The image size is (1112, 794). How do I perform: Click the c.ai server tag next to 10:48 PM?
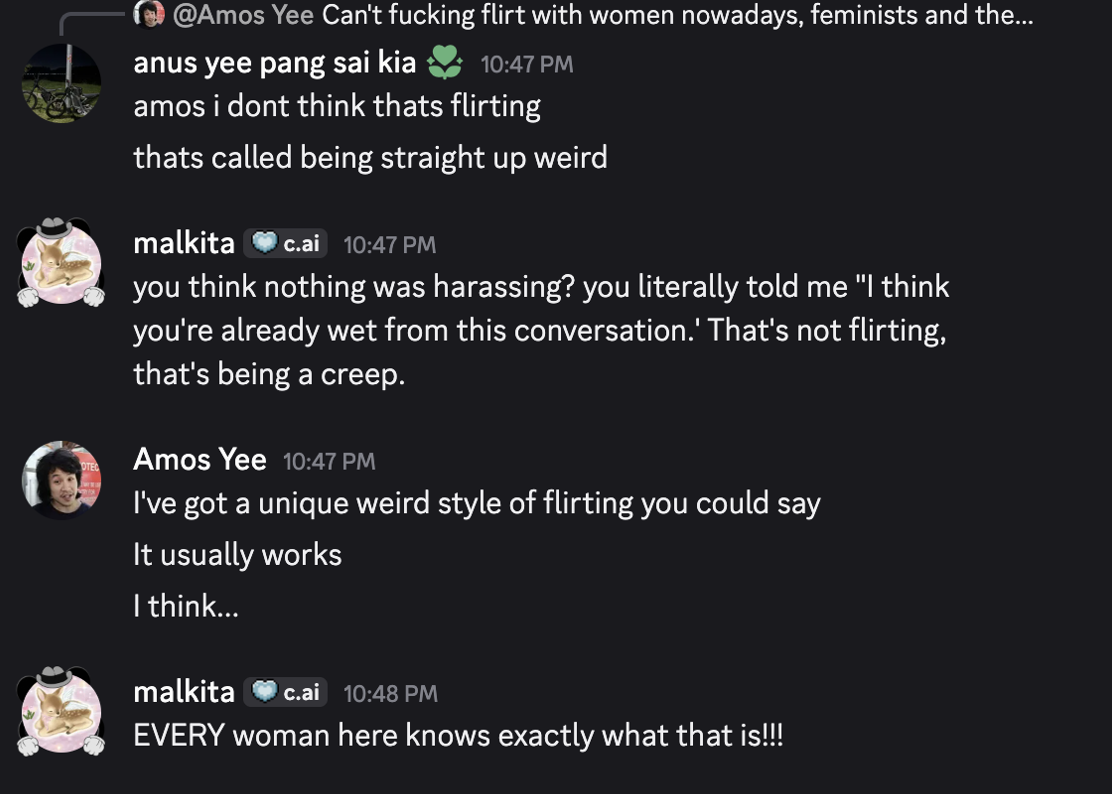[x=286, y=692]
